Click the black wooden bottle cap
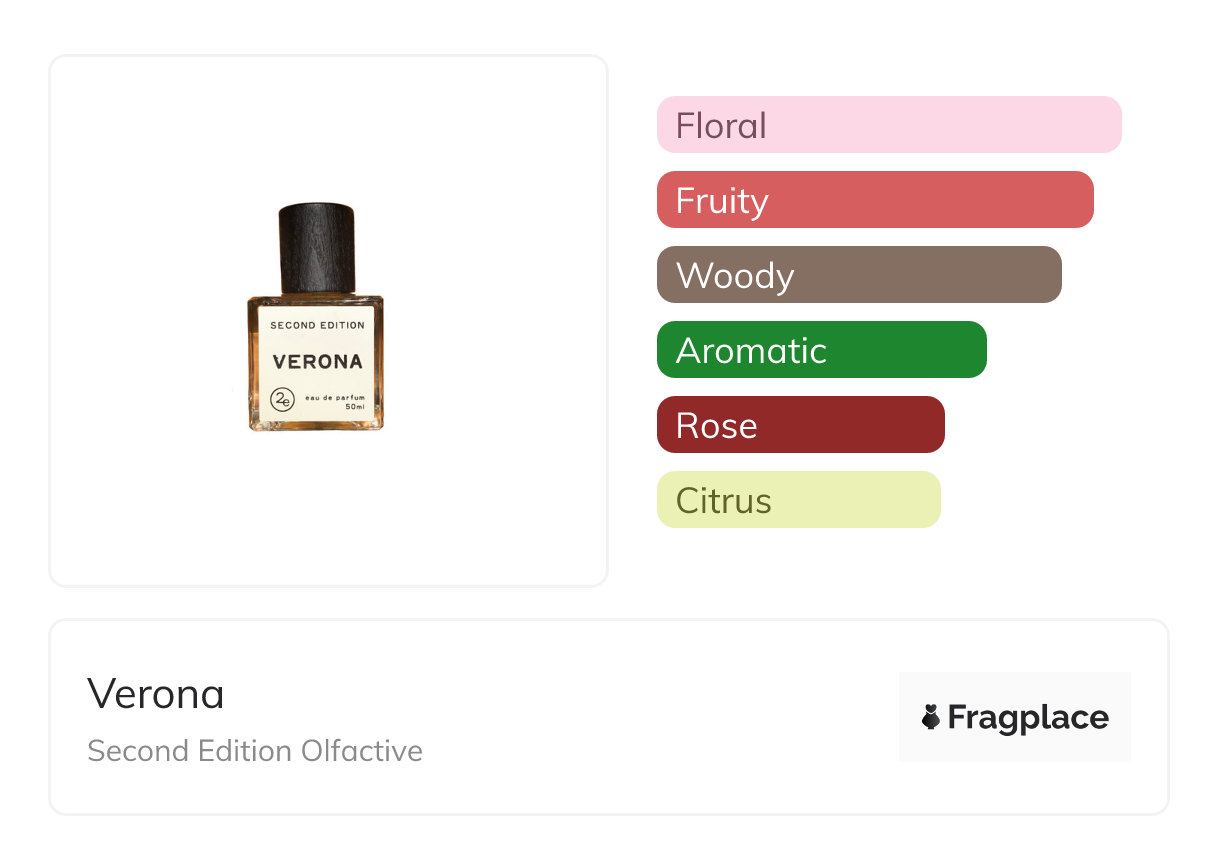Image resolution: width=1218 pixels, height=864 pixels. 316,245
